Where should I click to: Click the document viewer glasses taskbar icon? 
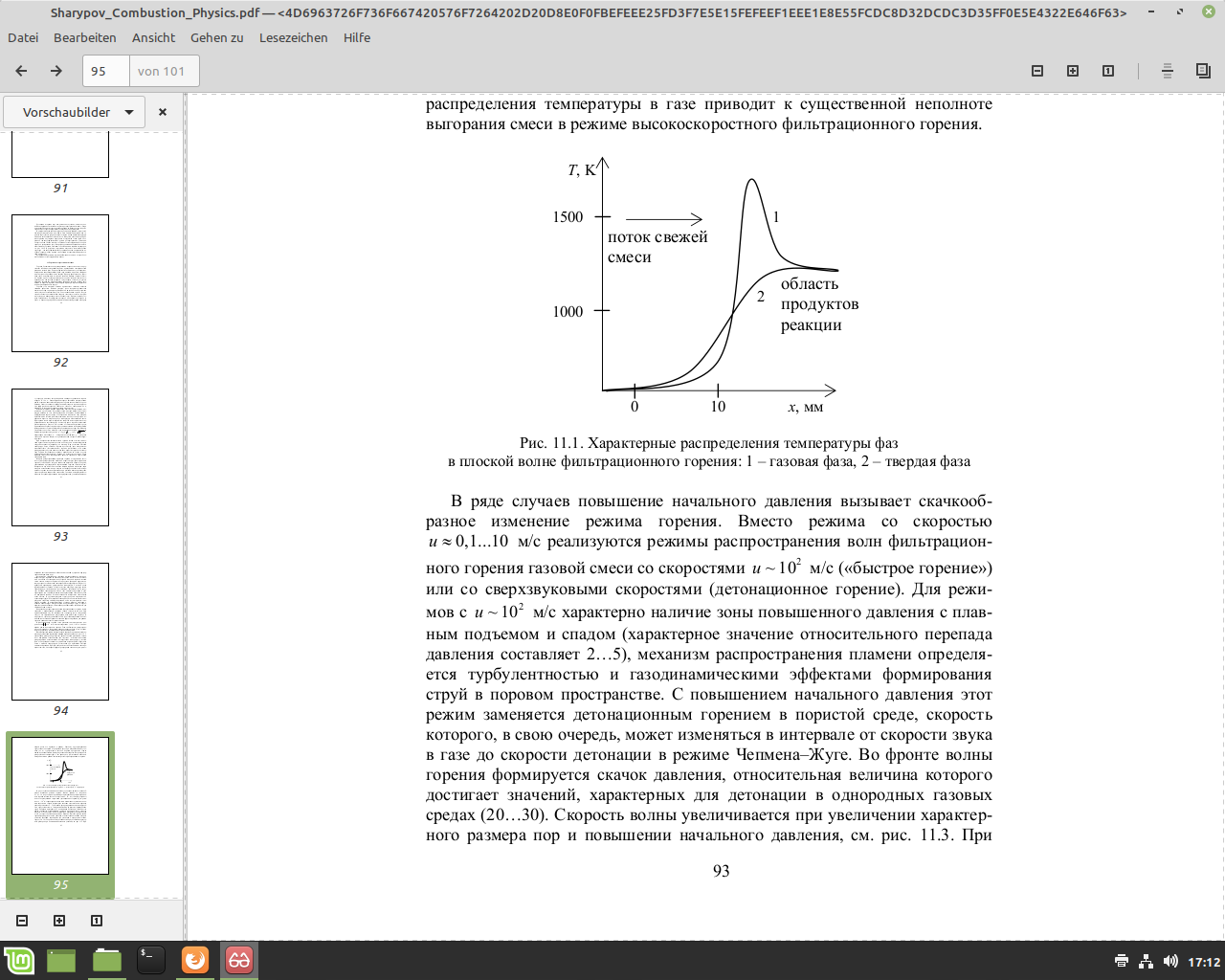239,960
